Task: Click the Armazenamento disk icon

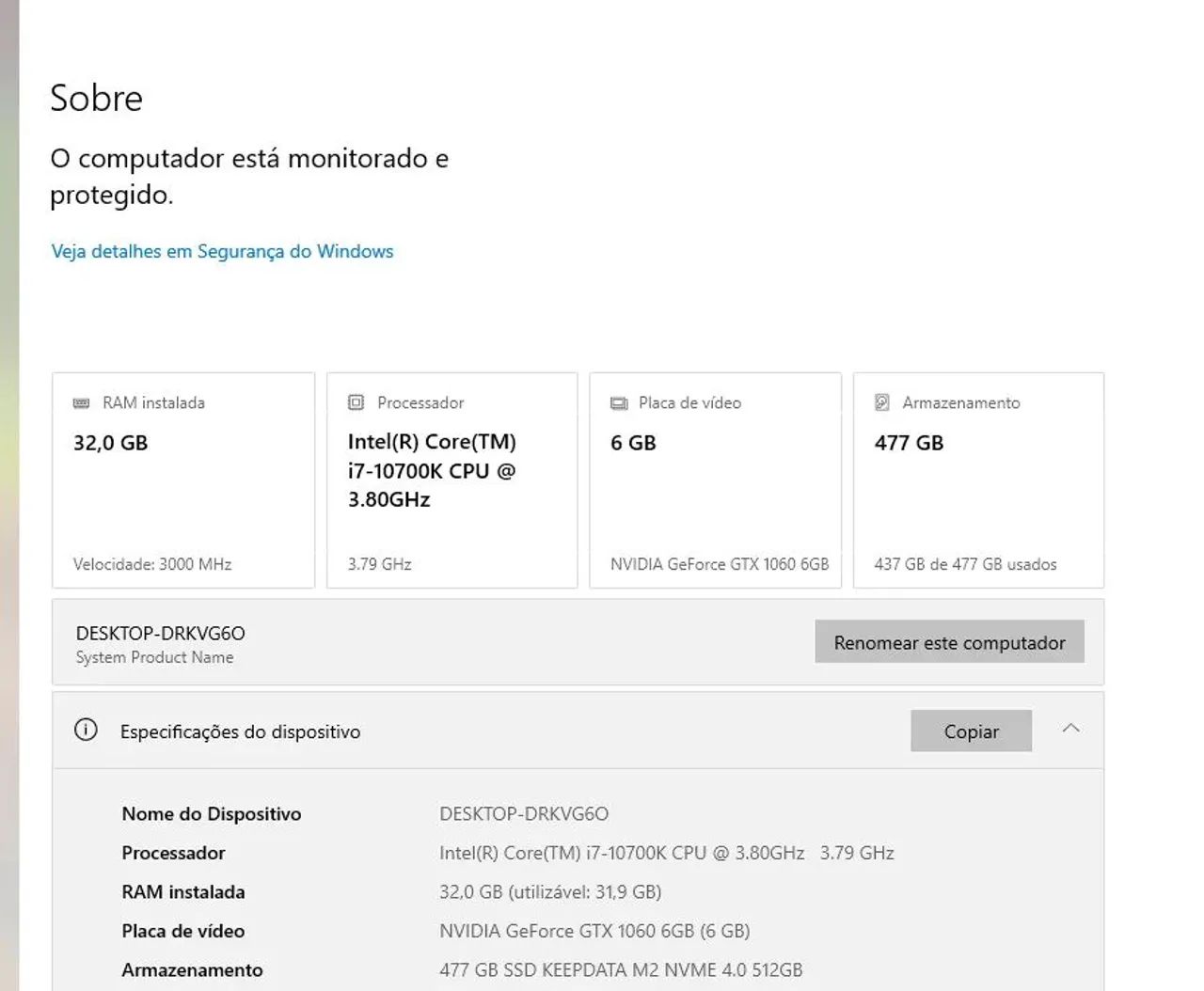Action: 882,402
